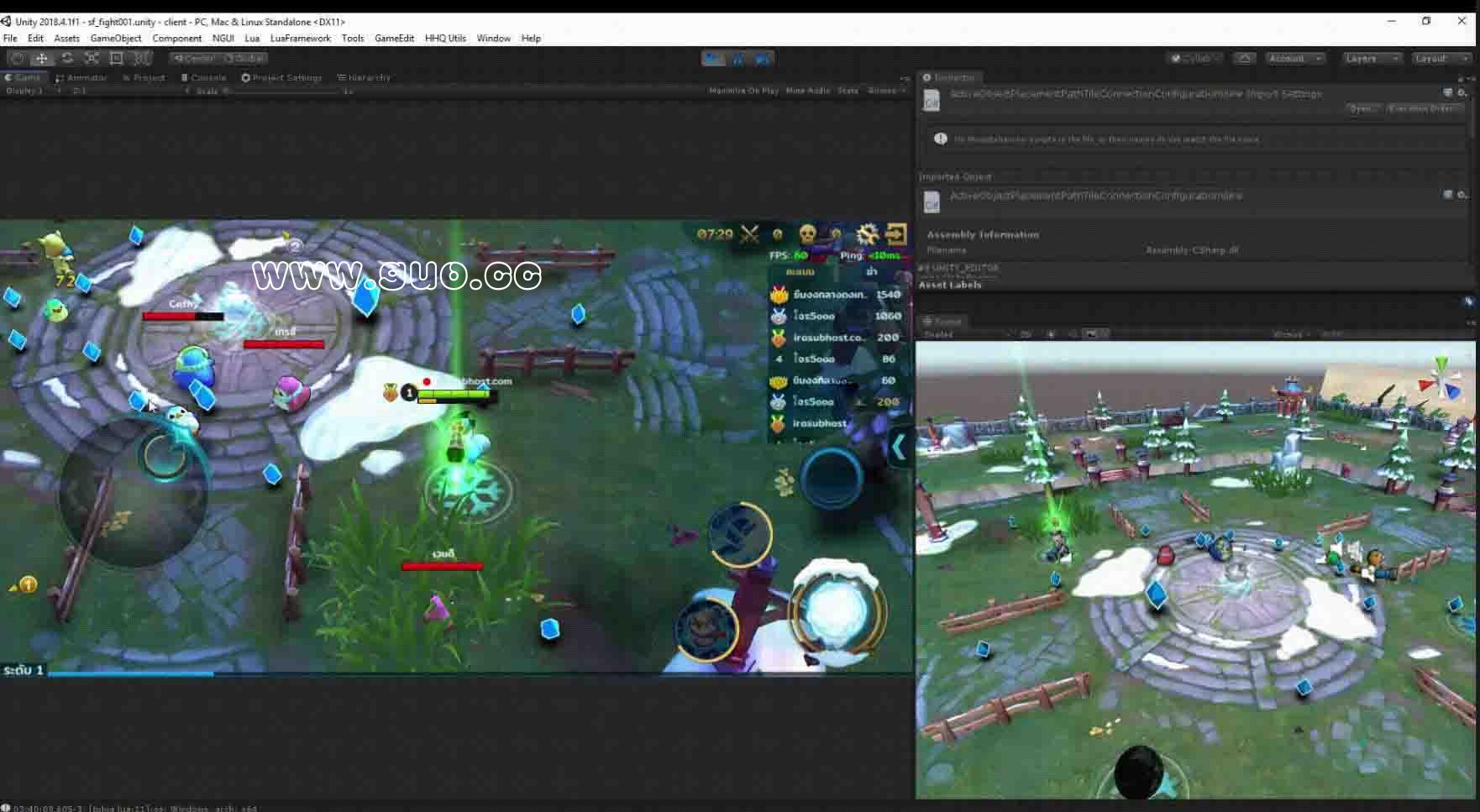Open the GameObject menu

pos(116,39)
